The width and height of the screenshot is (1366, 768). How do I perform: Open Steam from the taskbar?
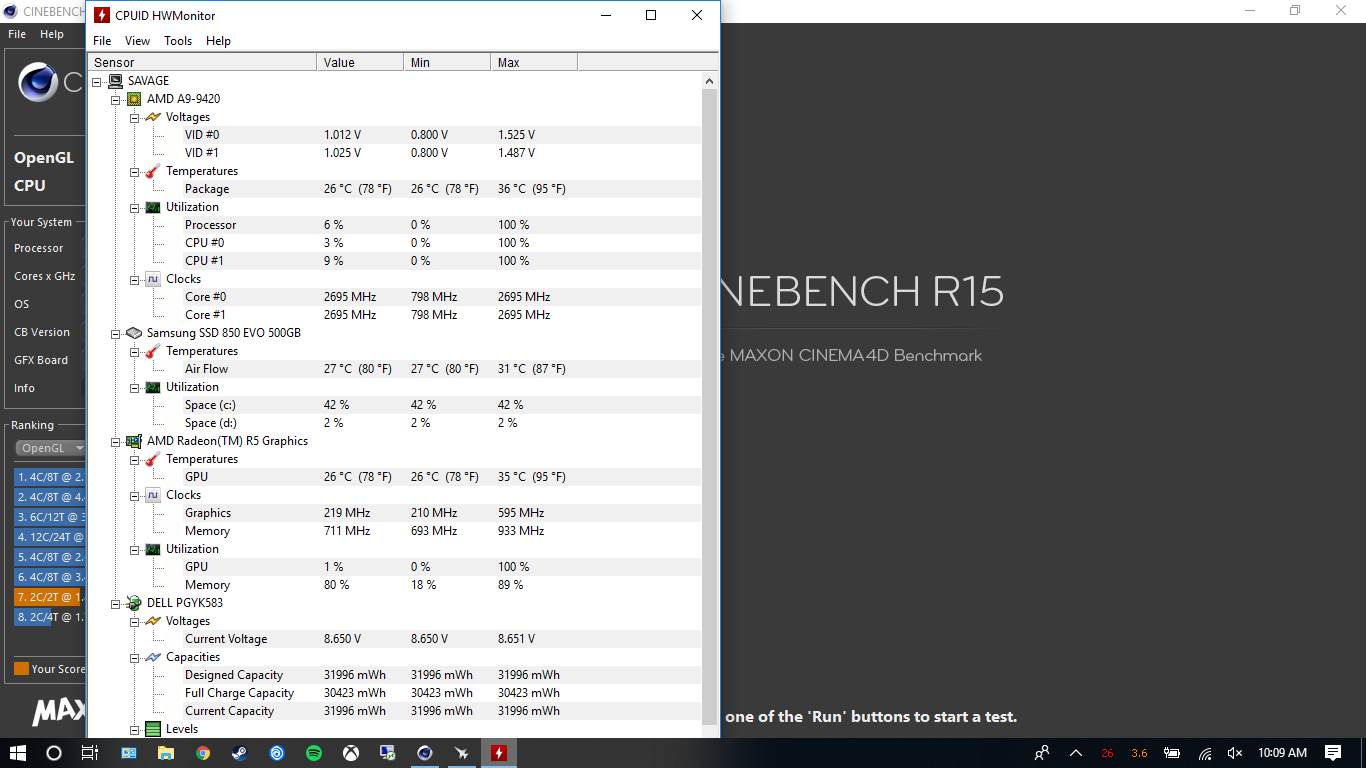240,753
